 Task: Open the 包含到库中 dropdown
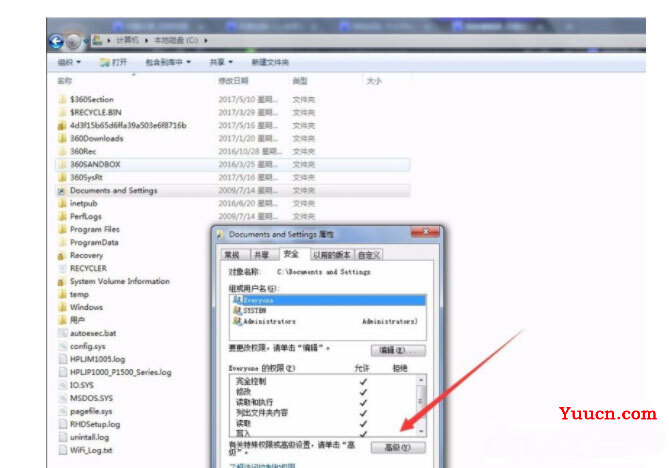[x=168, y=62]
